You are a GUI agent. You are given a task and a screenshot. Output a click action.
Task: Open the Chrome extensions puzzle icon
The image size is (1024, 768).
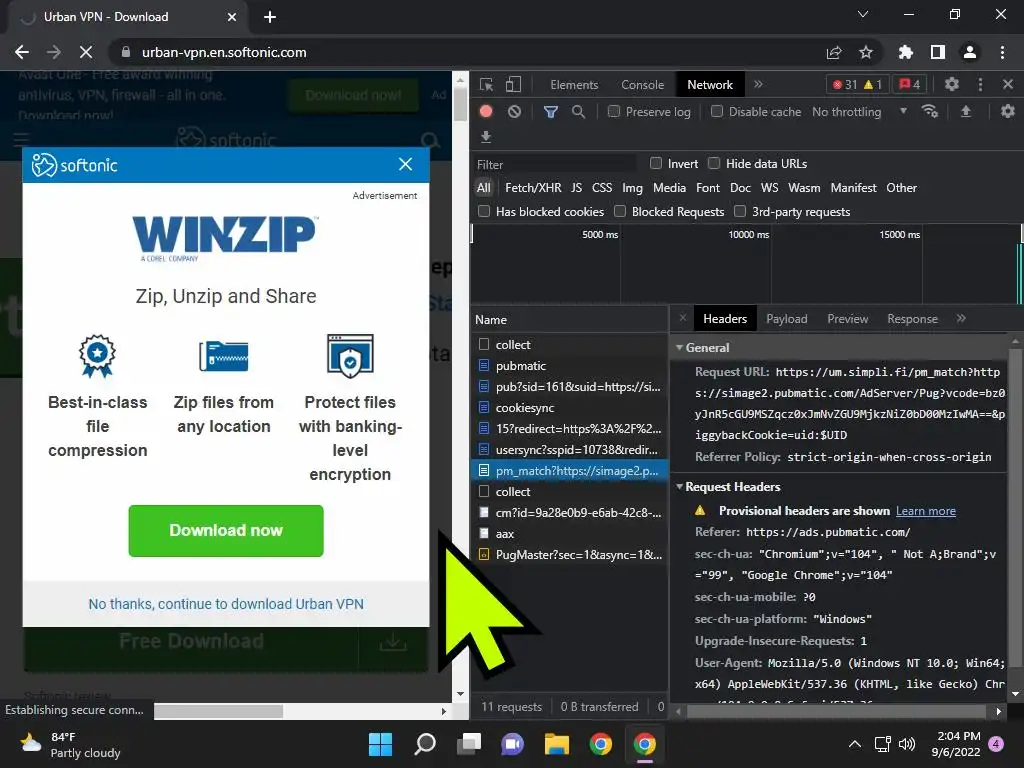[906, 52]
